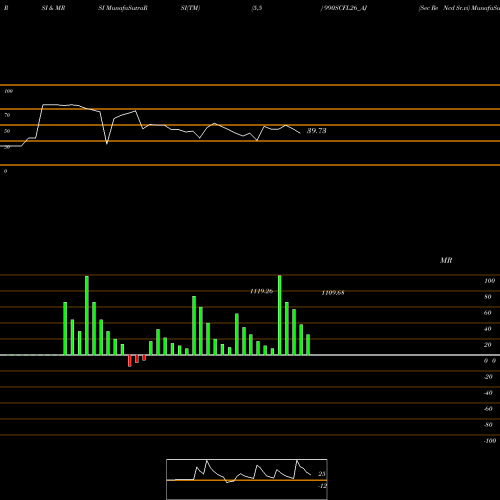Click the 60 label on MR axis
Viewport: 500px width, 500px height.
[488, 313]
